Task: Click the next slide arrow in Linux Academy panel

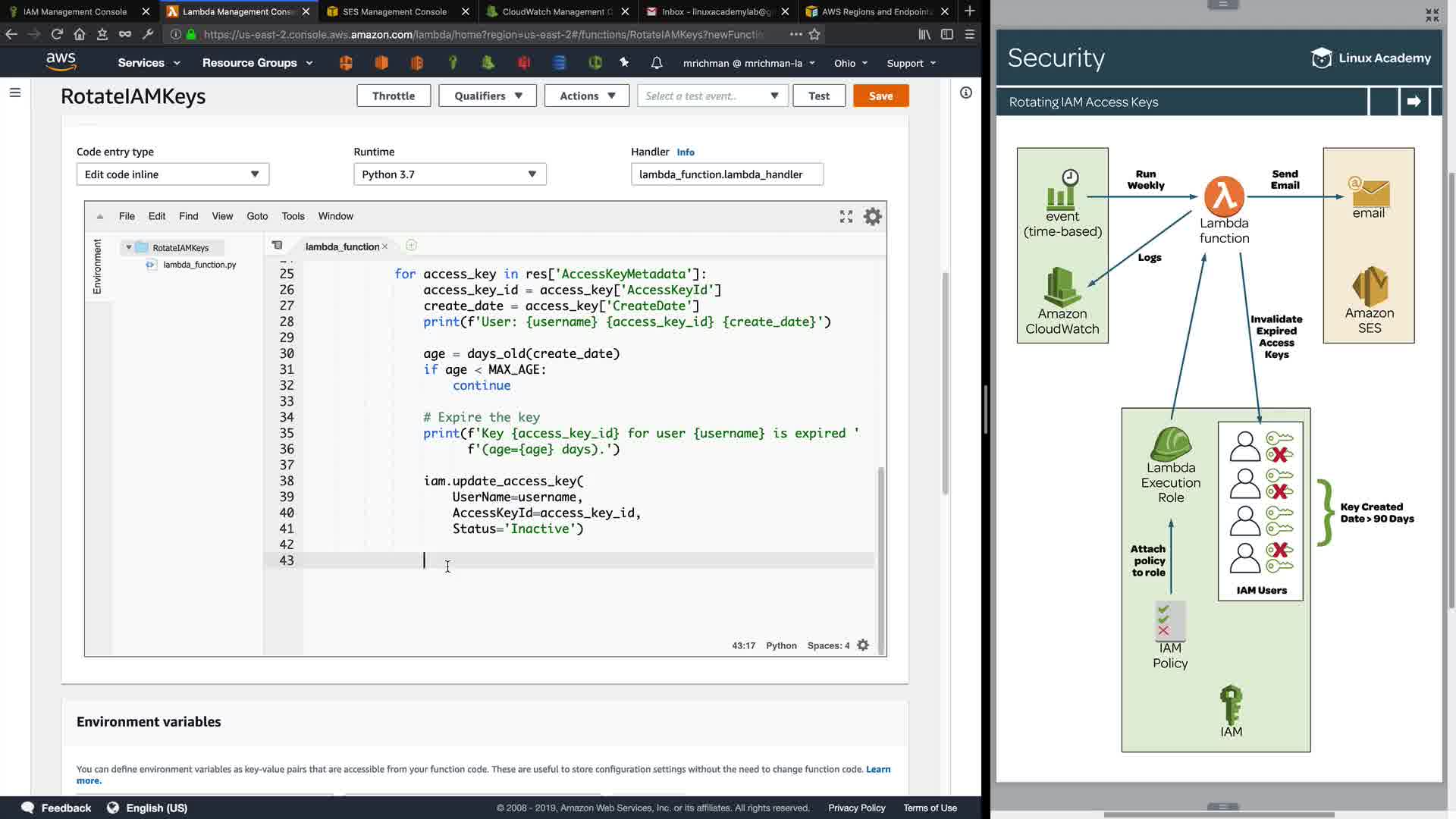Action: coord(1414,102)
